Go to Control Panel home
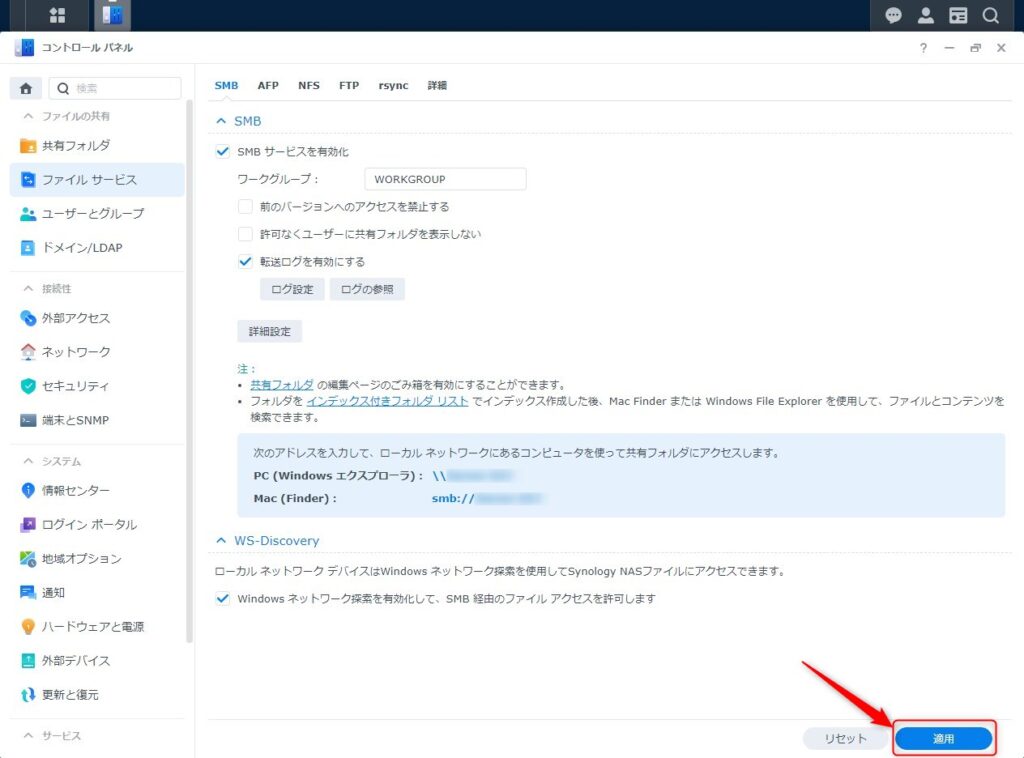This screenshot has height=758, width=1024. click(x=25, y=88)
